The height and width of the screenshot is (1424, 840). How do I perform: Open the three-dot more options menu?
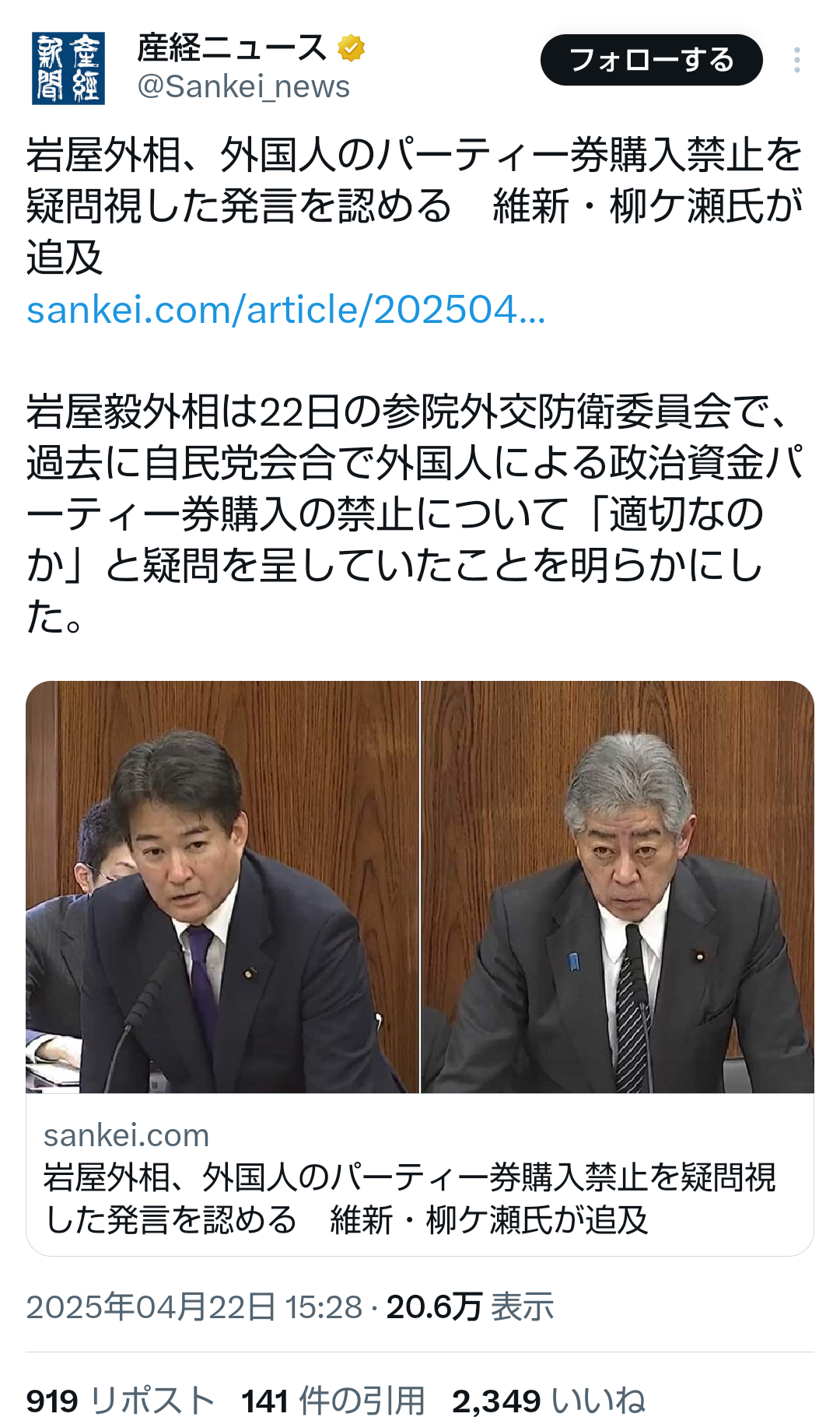(x=797, y=60)
